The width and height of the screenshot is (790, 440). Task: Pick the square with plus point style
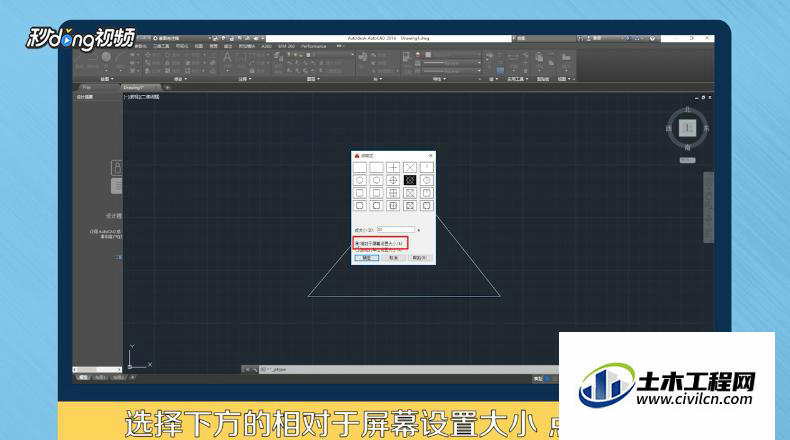(x=393, y=193)
